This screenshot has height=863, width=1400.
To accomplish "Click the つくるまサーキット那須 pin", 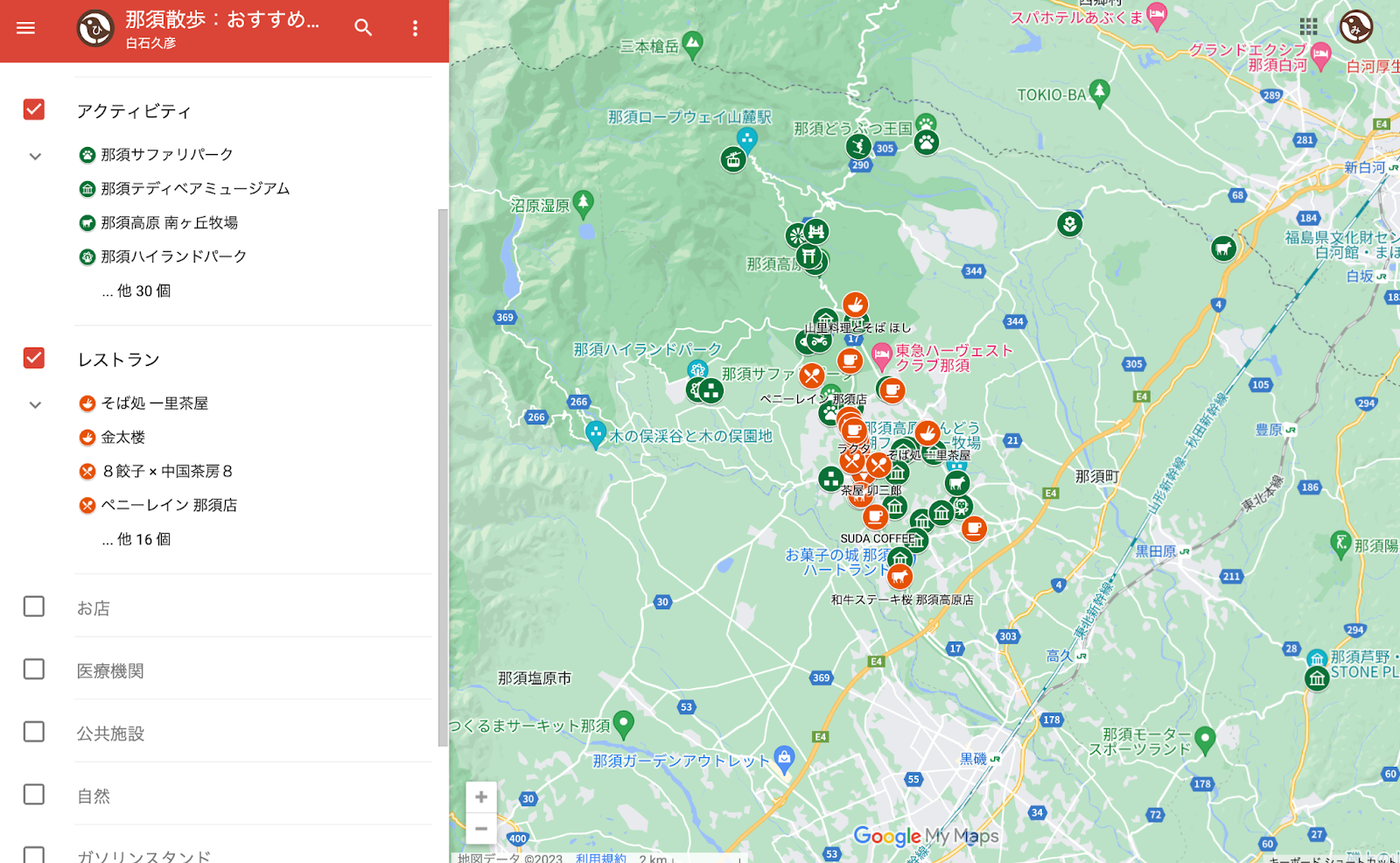I will [623, 723].
